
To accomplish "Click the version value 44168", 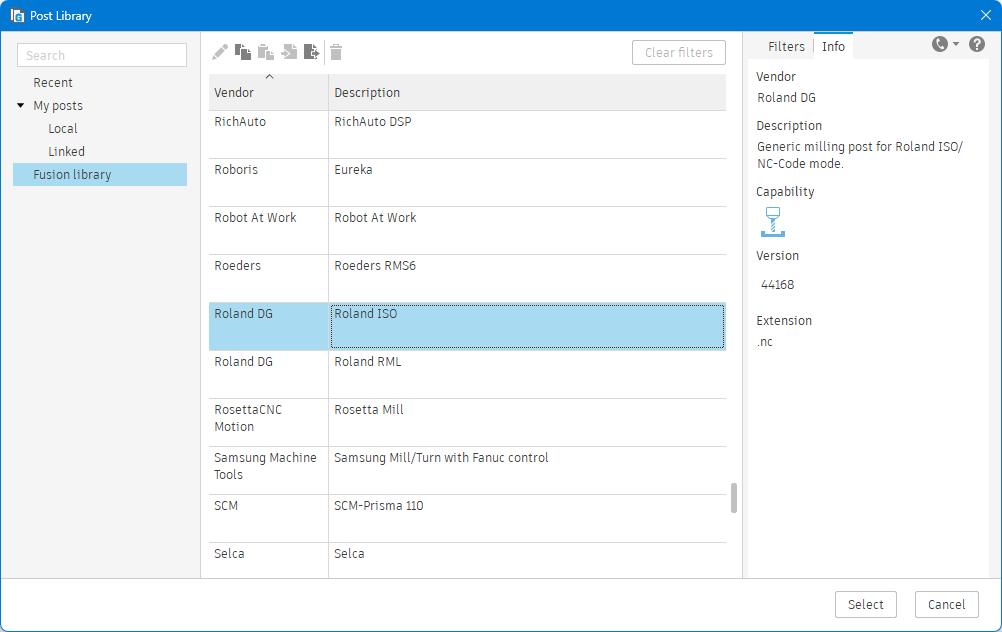I will (x=777, y=285).
